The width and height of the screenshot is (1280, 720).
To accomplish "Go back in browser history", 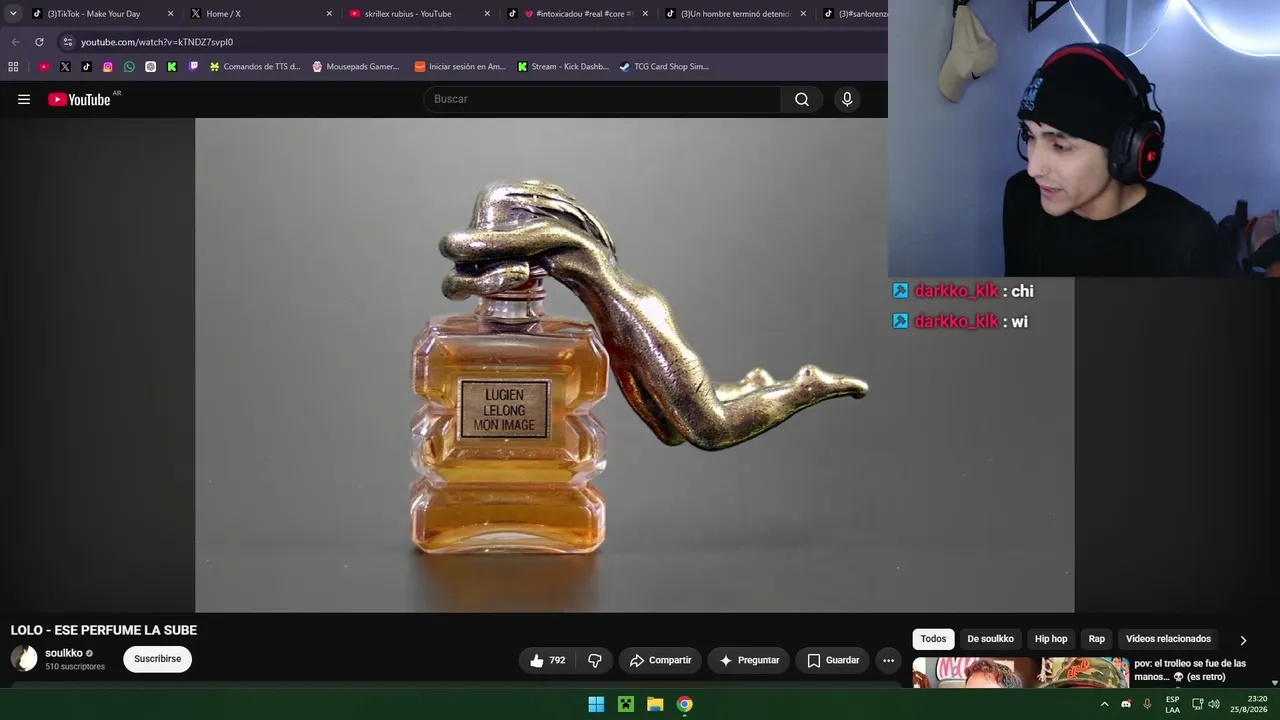I will pos(15,42).
